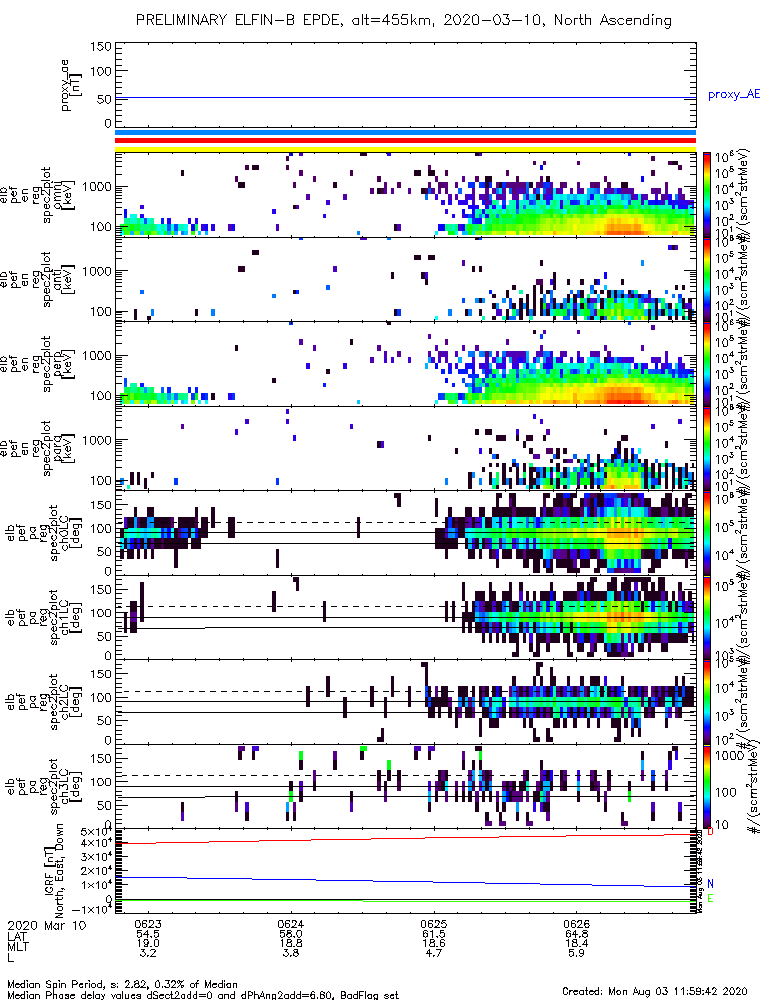Click the 0625 time tick label
Image resolution: width=775 pixels, height=1000 pixels.
(434, 924)
